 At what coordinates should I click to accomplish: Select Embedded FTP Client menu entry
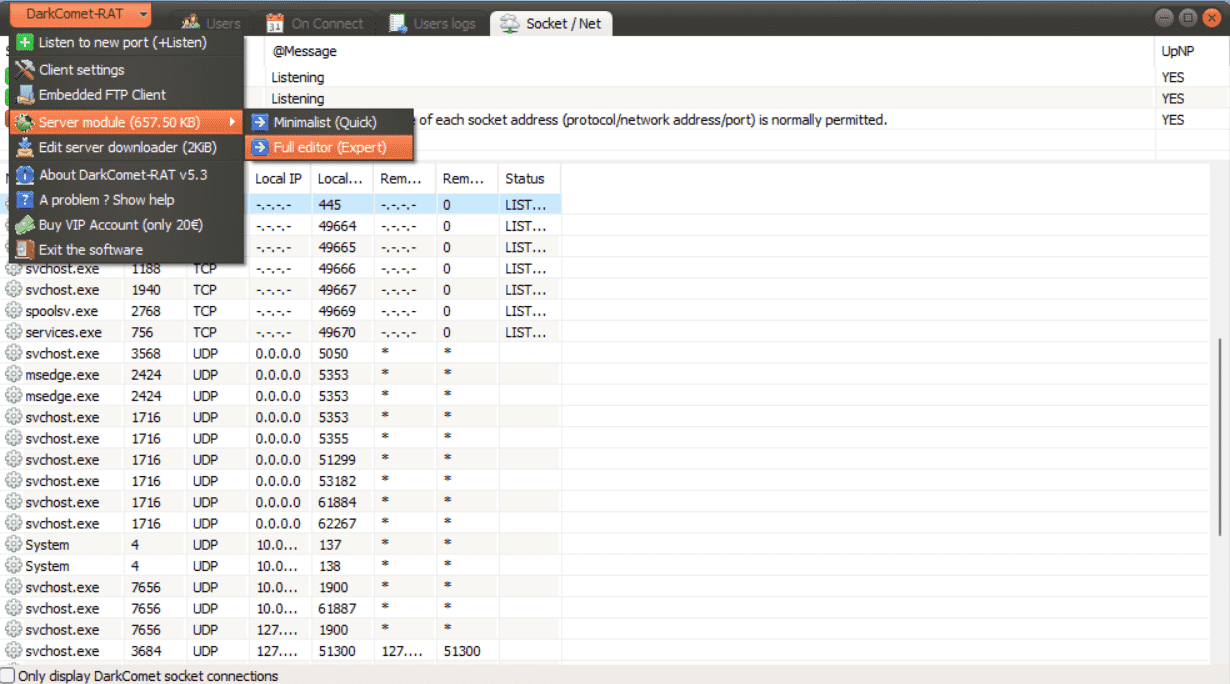(x=126, y=95)
